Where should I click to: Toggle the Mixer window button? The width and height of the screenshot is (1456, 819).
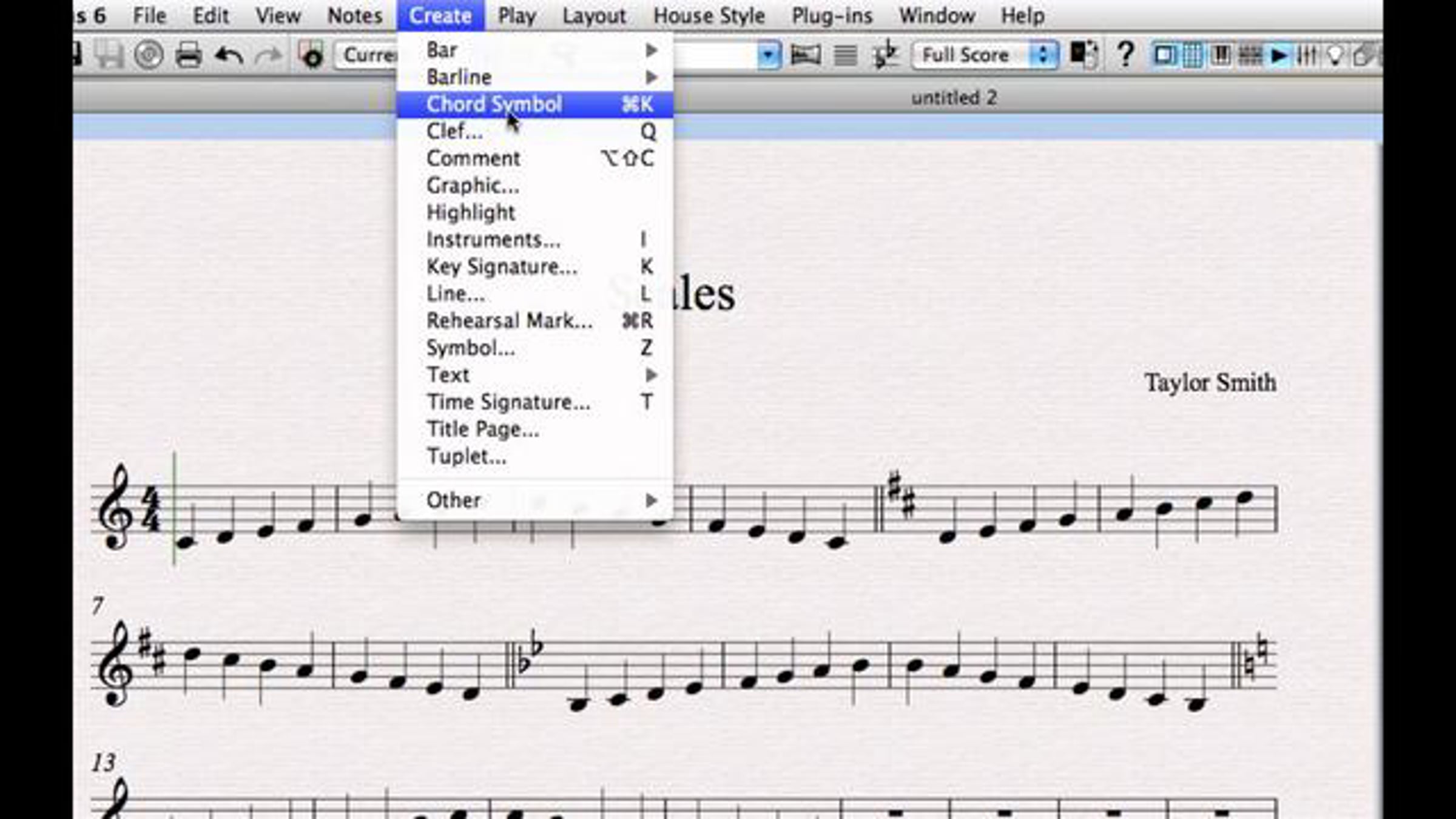click(1306, 56)
